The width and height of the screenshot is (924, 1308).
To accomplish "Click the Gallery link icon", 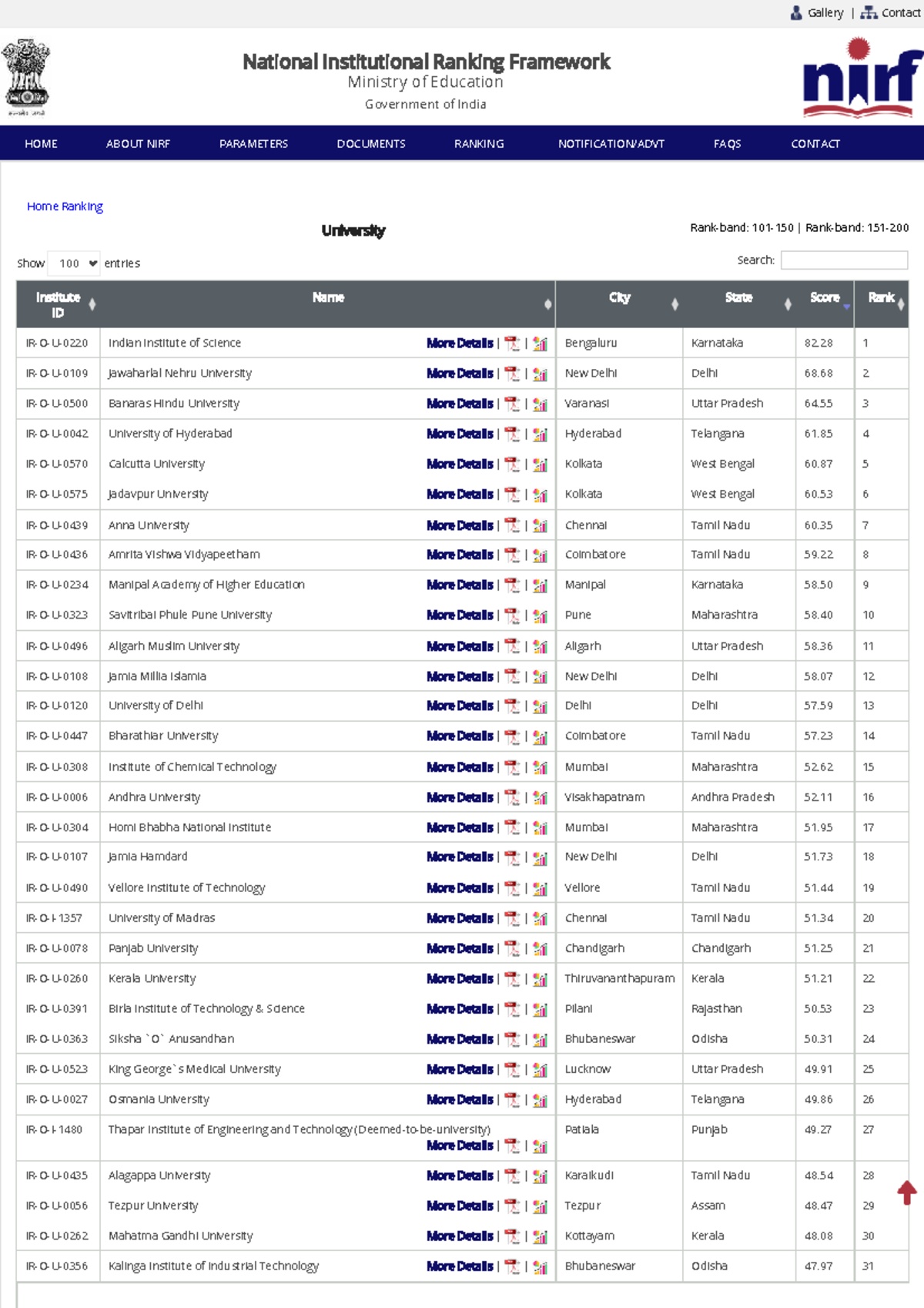I will tap(796, 12).
